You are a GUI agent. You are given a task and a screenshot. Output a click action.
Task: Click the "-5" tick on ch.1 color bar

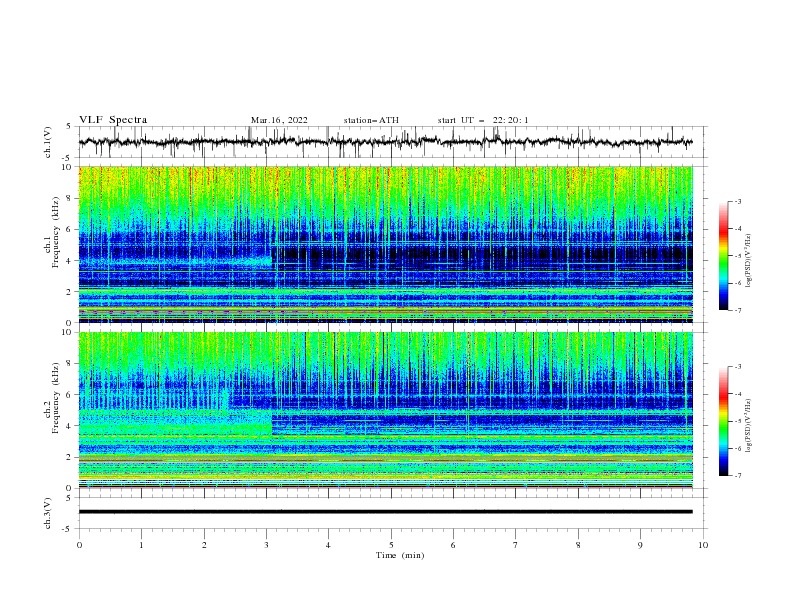tap(738, 256)
